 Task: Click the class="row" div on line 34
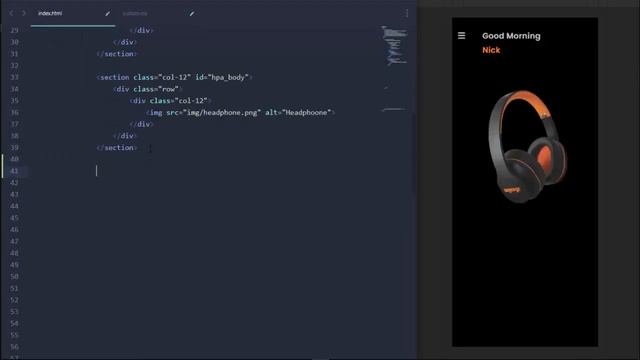click(x=147, y=89)
